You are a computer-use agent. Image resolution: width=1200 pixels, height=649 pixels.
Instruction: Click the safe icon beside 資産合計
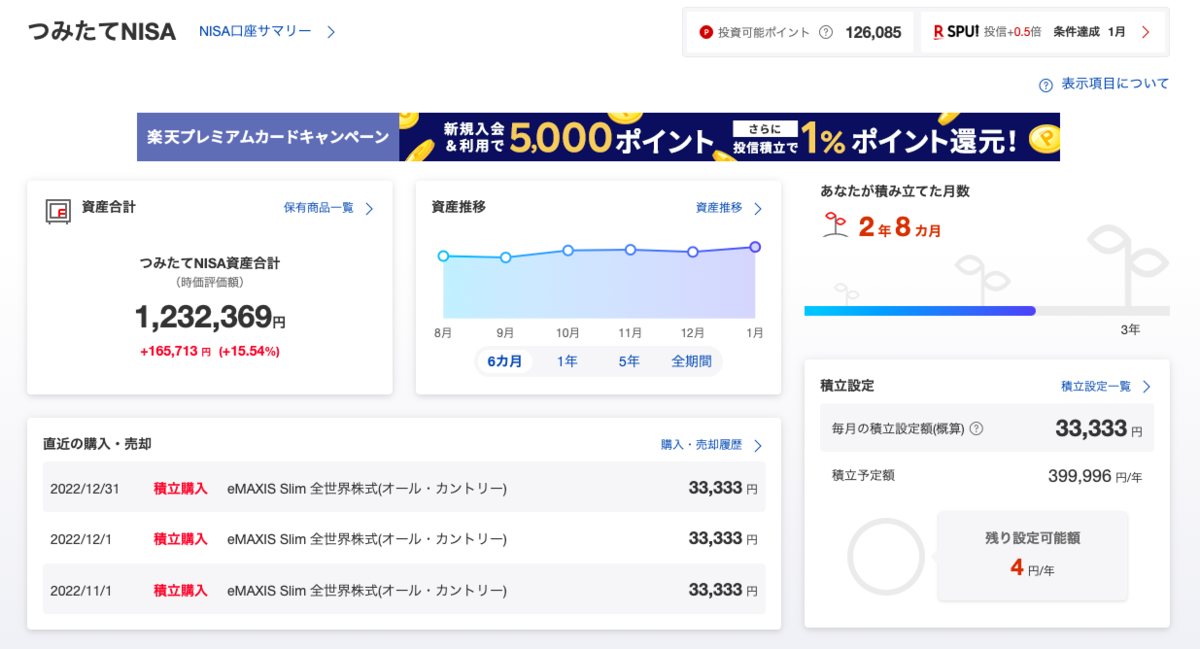click(x=58, y=210)
